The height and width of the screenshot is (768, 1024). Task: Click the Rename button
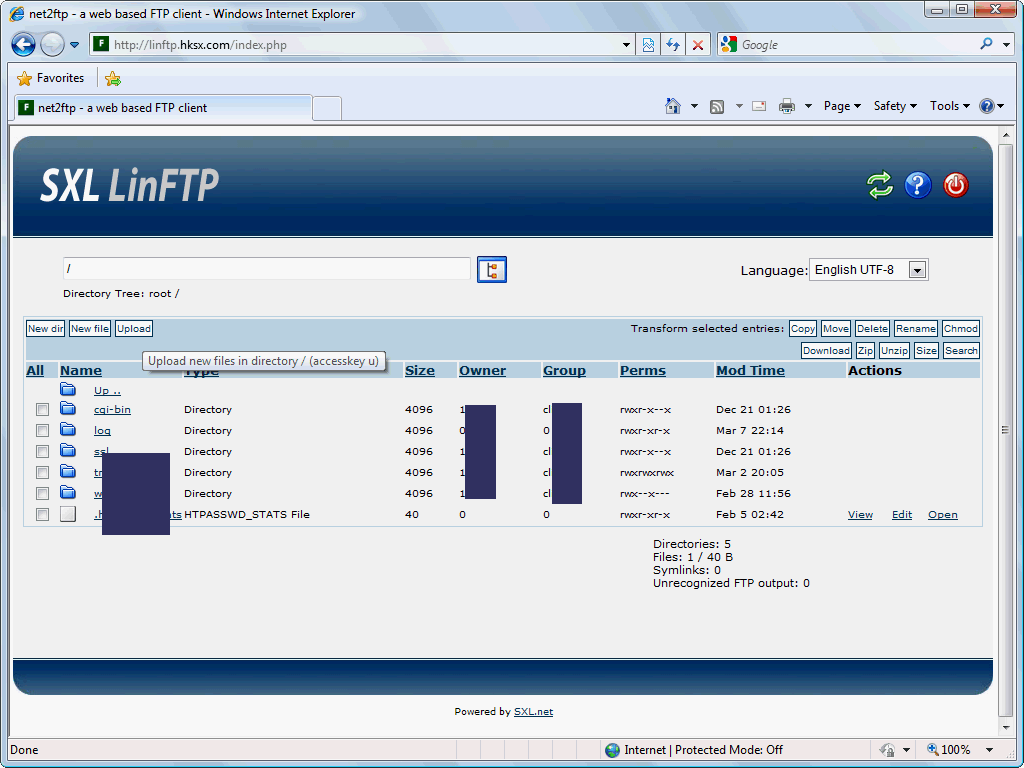tap(916, 328)
